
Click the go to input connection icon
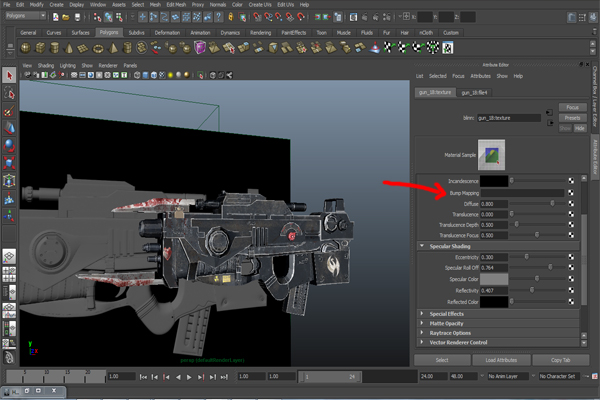click(x=549, y=113)
